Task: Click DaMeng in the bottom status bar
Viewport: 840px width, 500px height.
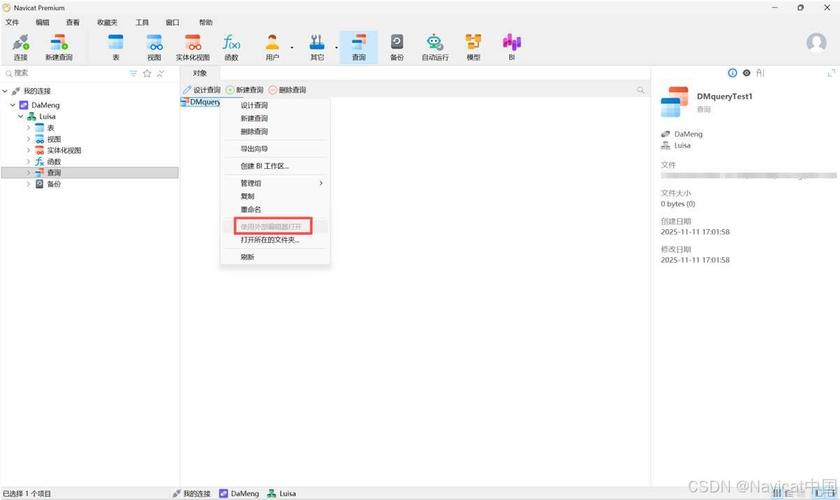Action: (x=239, y=494)
